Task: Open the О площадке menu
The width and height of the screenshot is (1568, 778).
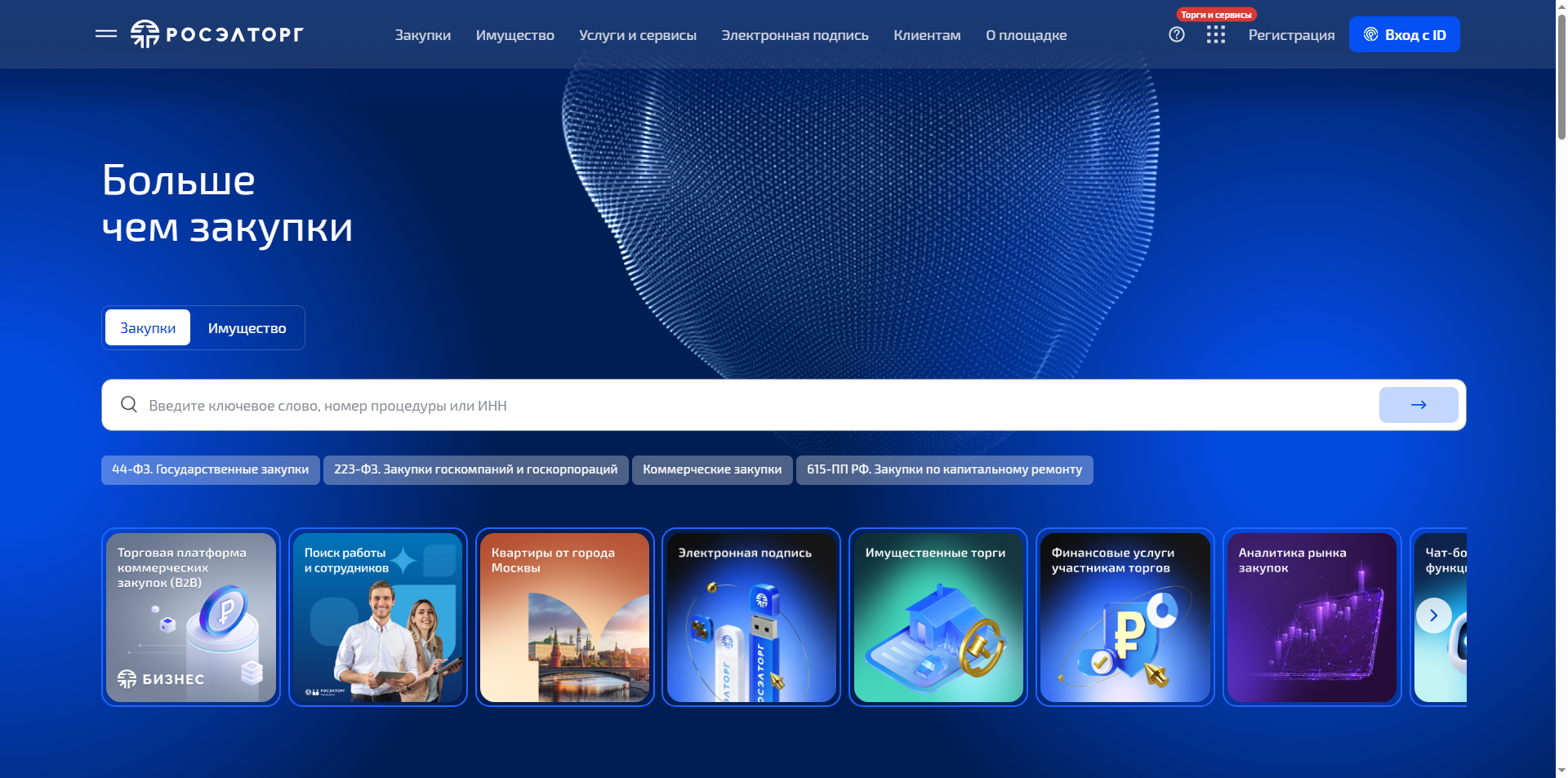Action: 1026,35
